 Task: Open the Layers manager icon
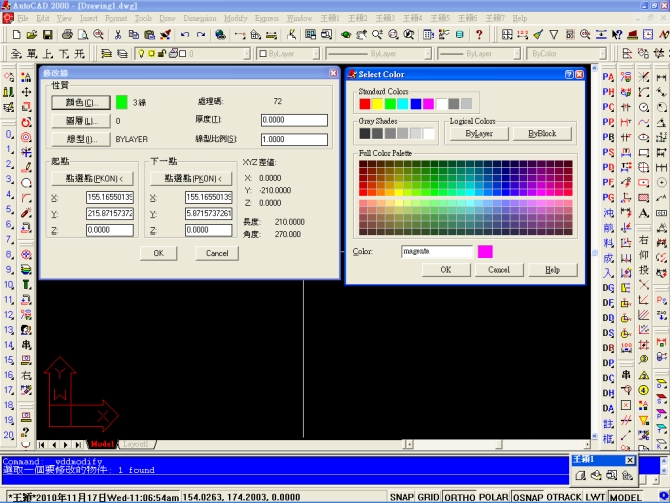(106, 53)
